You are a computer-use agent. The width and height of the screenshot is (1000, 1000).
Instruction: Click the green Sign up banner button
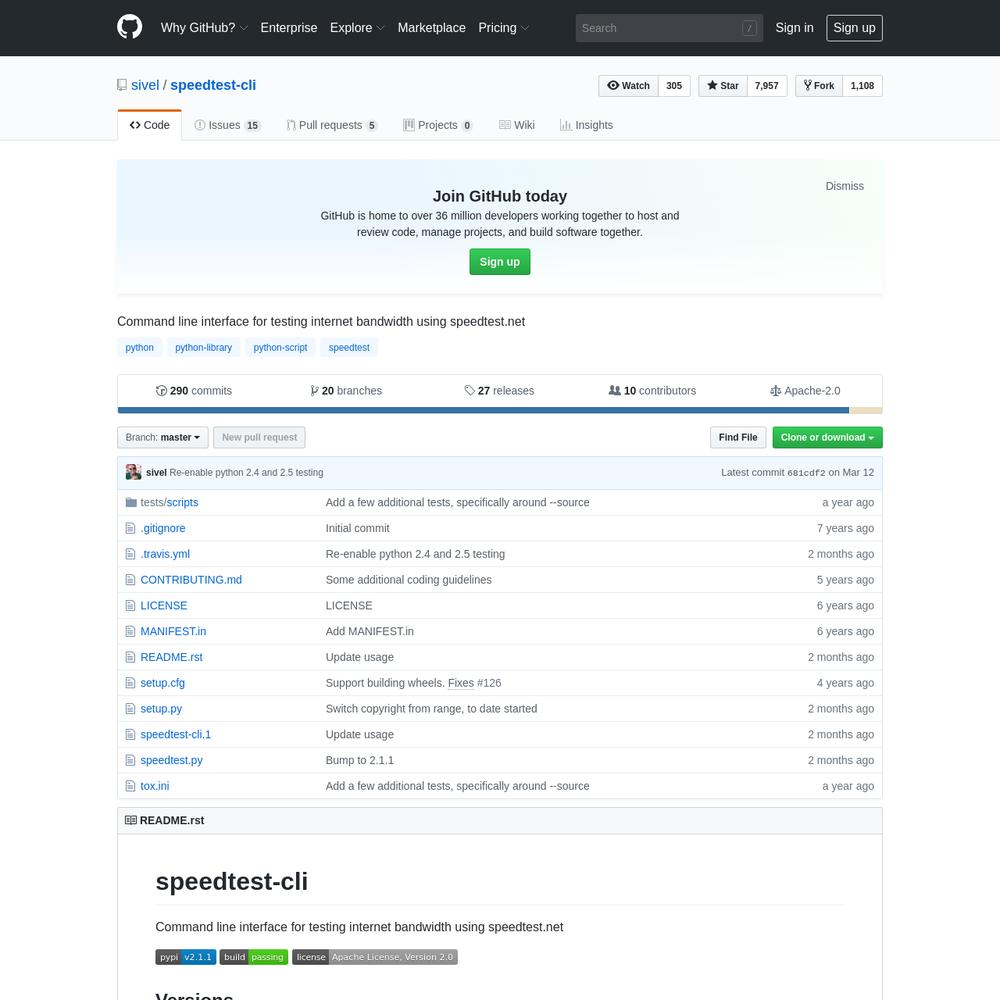tap(500, 261)
